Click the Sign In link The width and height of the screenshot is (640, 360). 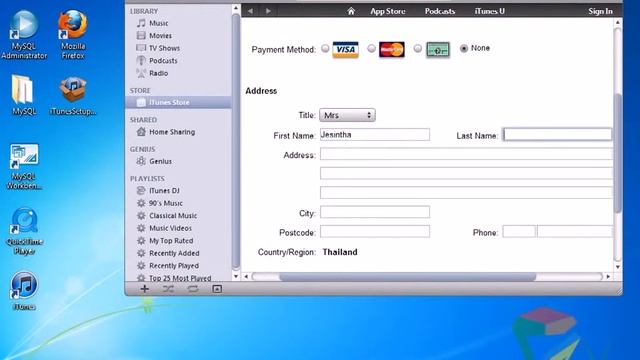click(x=600, y=11)
